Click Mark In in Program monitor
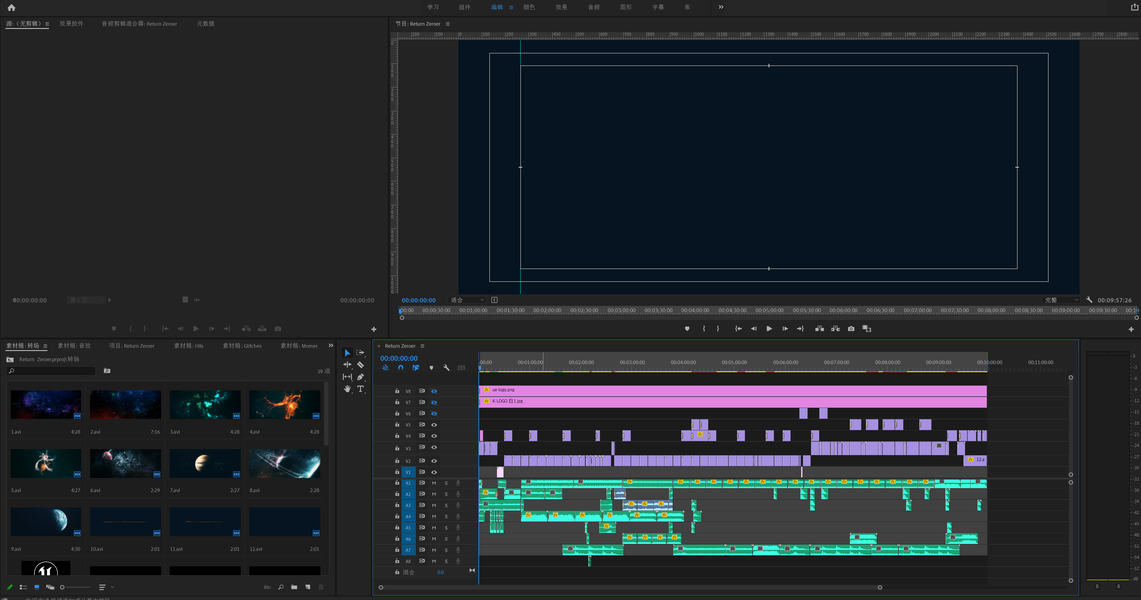Screen dimensions: 1141x600 (x=704, y=329)
